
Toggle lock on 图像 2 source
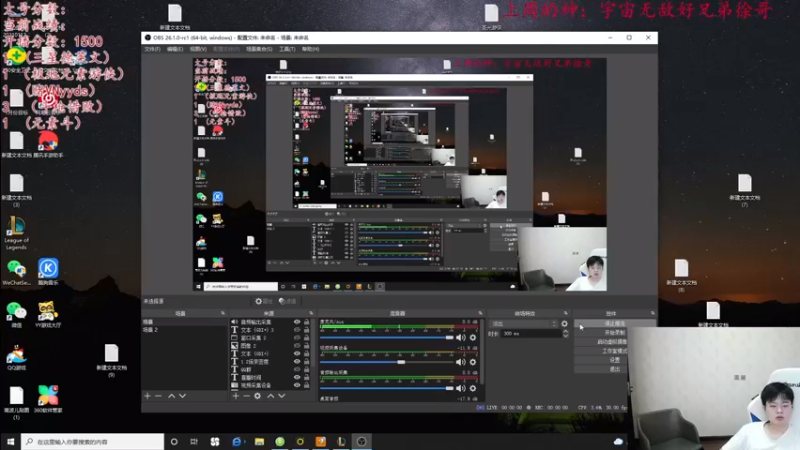(x=307, y=345)
